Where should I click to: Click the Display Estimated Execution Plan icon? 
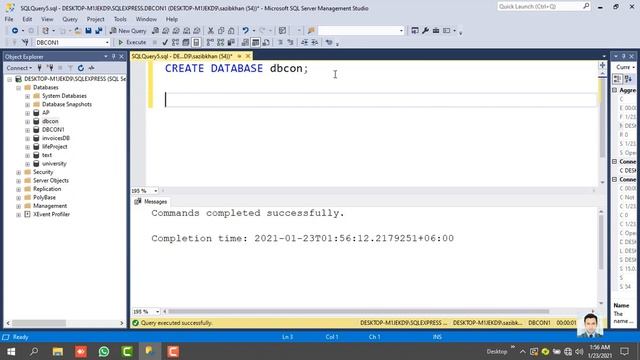pyautogui.click(x=175, y=42)
